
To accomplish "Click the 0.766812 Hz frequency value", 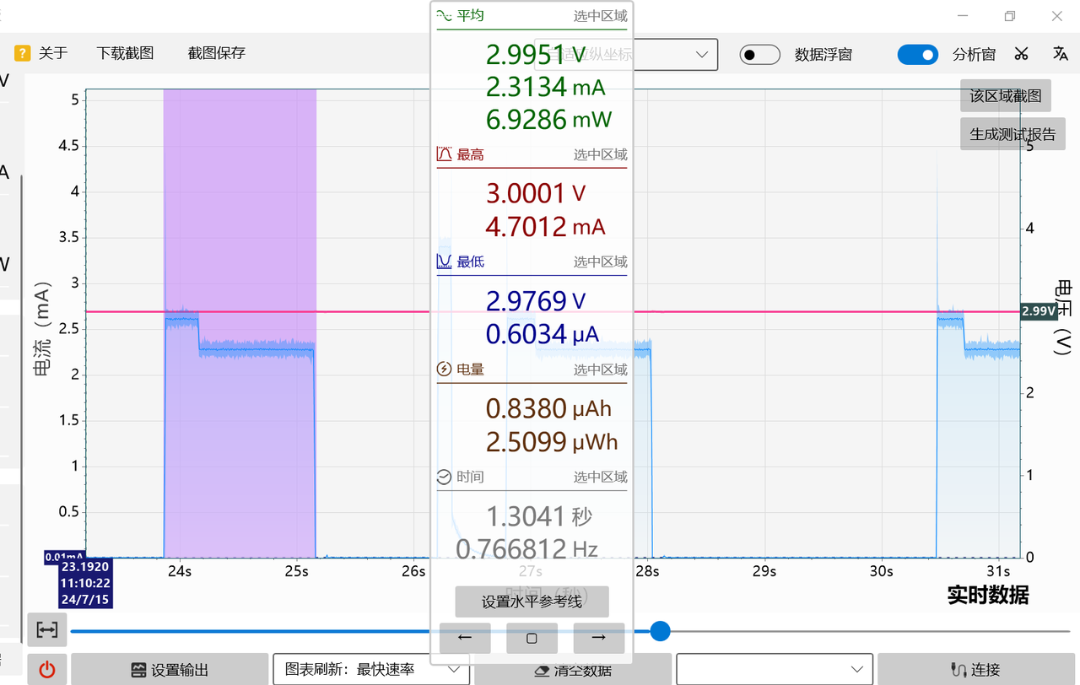I will 527,549.
